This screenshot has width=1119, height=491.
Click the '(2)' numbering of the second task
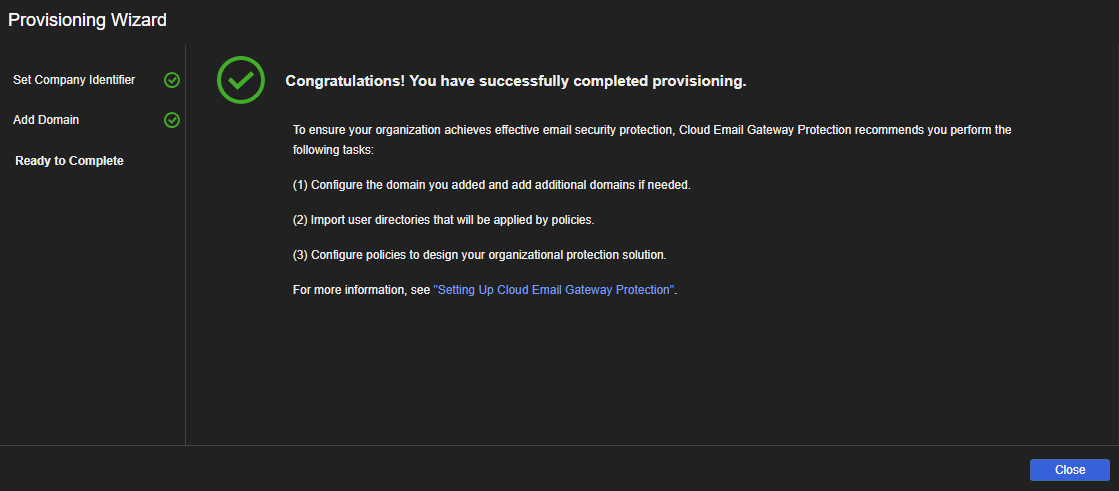[x=300, y=220]
